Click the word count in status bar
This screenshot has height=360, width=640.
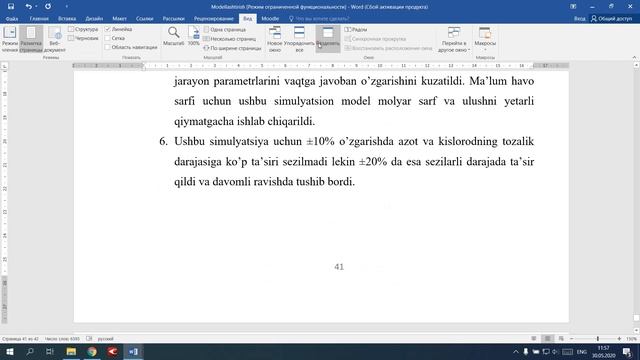pyautogui.click(x=62, y=339)
